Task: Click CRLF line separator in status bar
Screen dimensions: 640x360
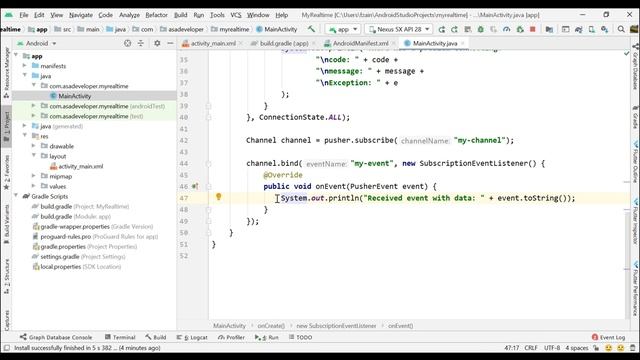Action: pos(531,348)
